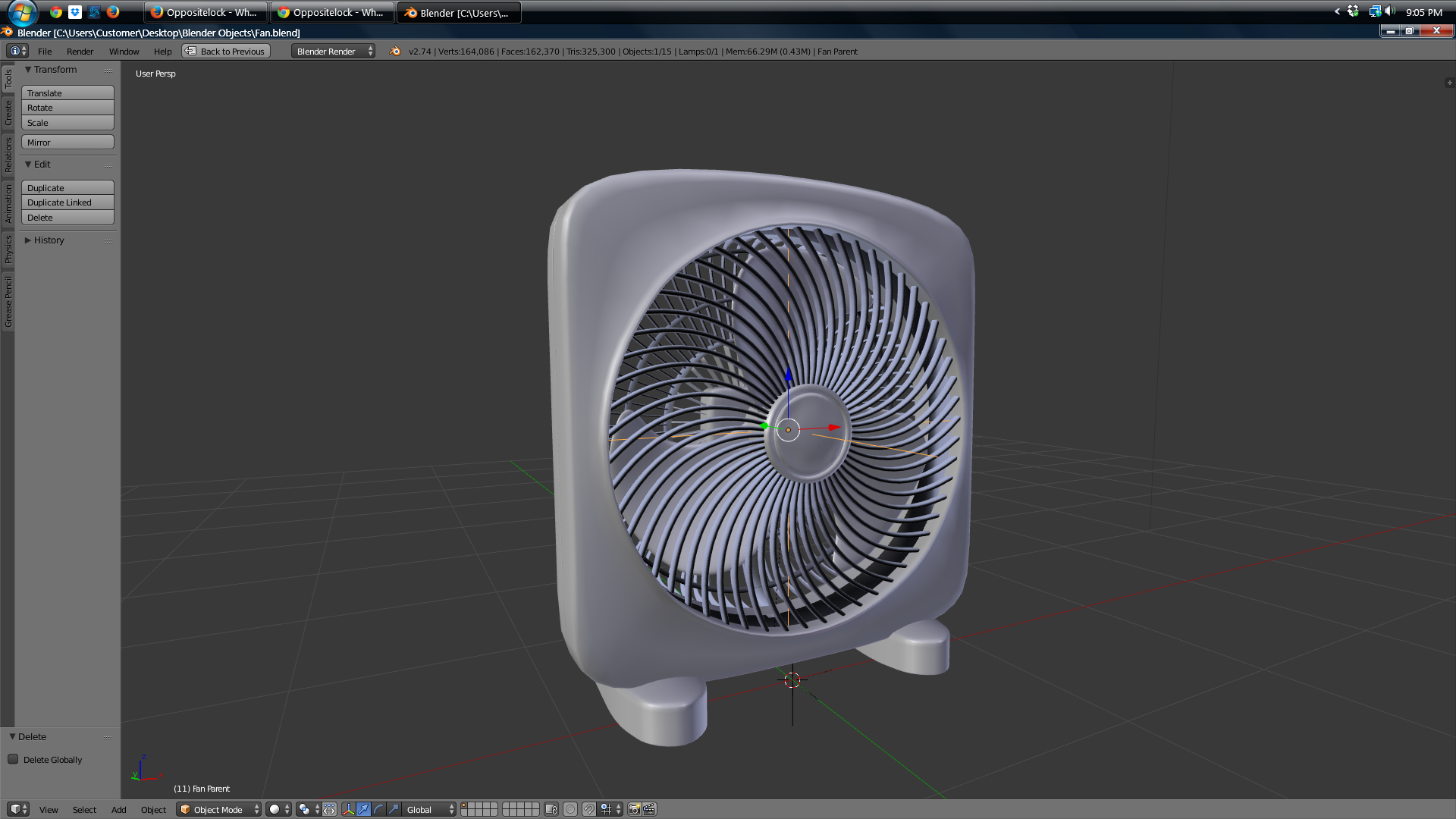Click the OpenGL render animation clapper icon
This screenshot has width=1456, height=819.
click(x=650, y=809)
